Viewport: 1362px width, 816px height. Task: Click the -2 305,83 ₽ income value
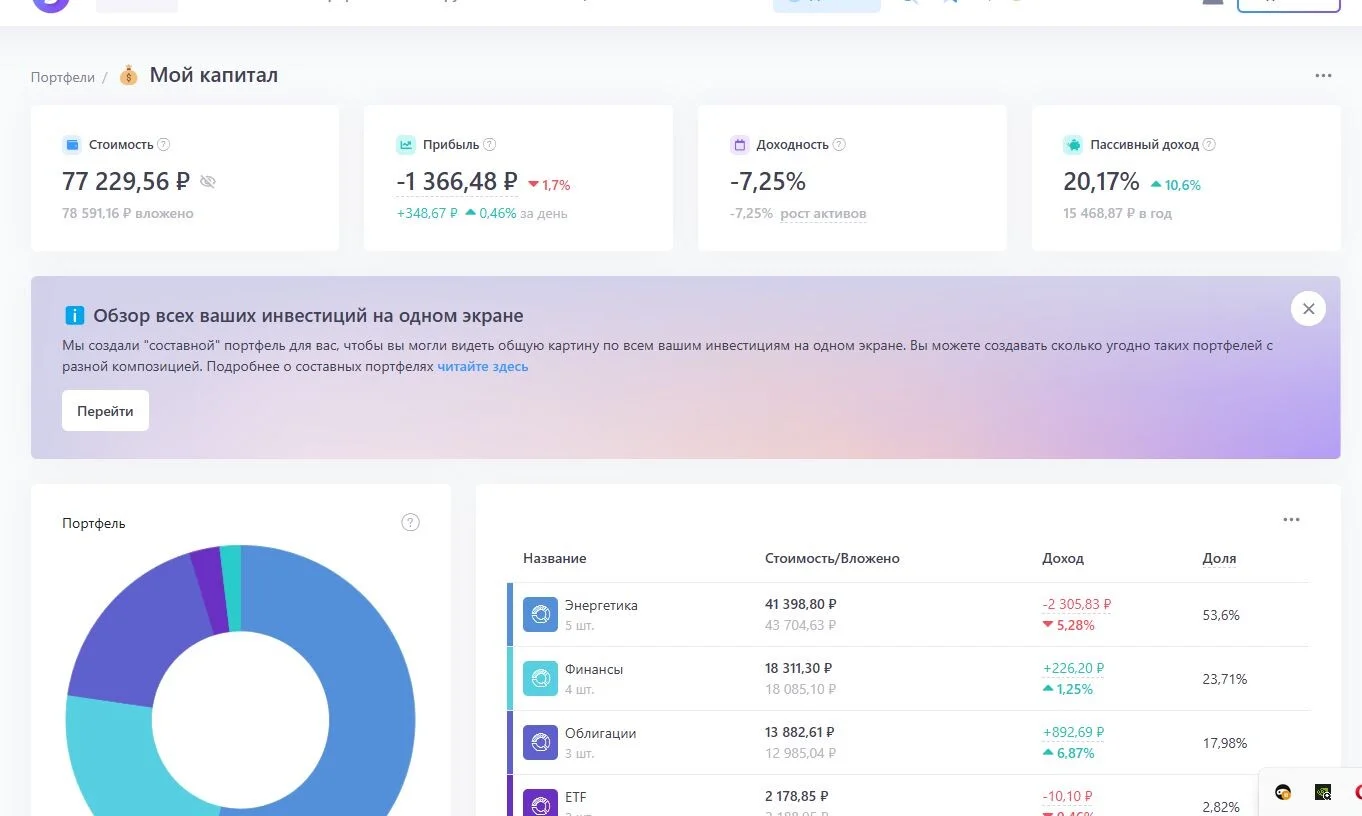(1077, 605)
